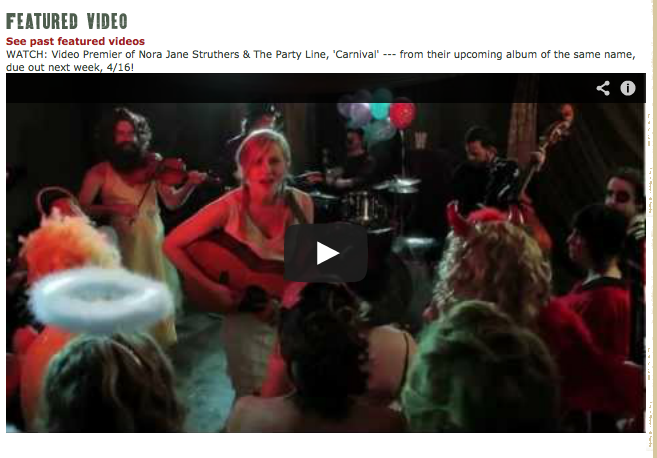The height and width of the screenshot is (458, 657).
Task: Start the video with the center play button
Action: pyautogui.click(x=326, y=253)
